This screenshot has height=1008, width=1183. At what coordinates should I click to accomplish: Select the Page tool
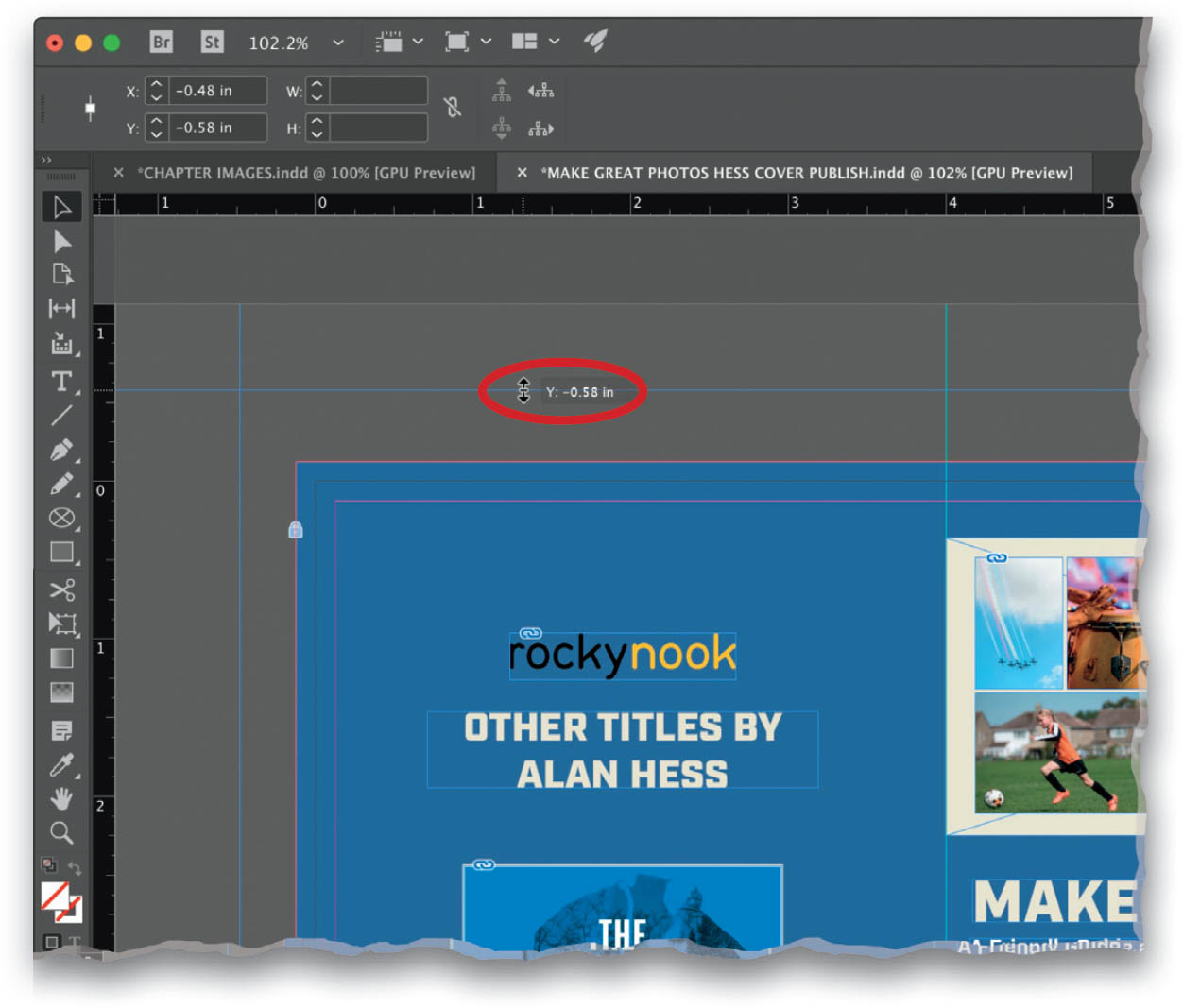click(x=61, y=274)
